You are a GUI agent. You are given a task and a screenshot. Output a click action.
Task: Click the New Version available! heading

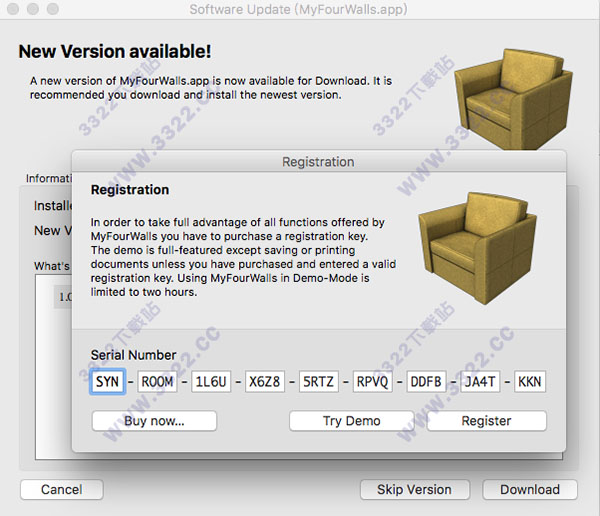tap(115, 51)
